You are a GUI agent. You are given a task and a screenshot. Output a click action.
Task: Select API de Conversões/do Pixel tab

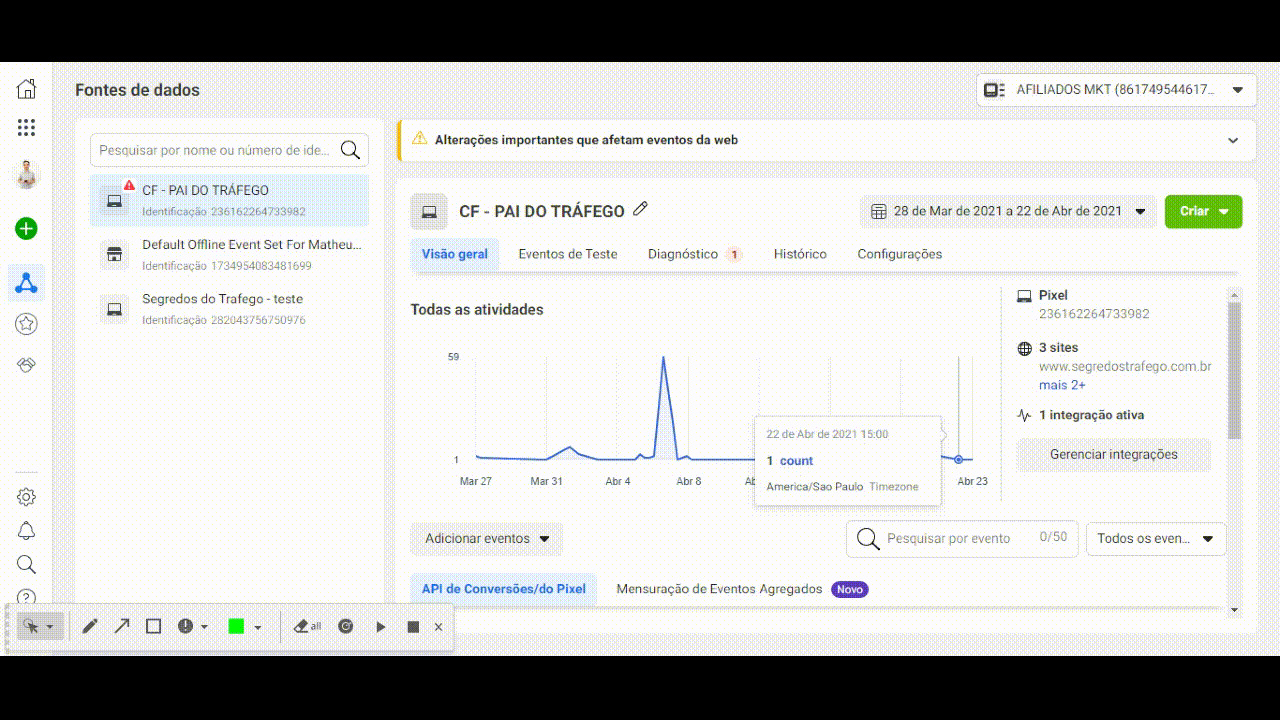(x=504, y=589)
